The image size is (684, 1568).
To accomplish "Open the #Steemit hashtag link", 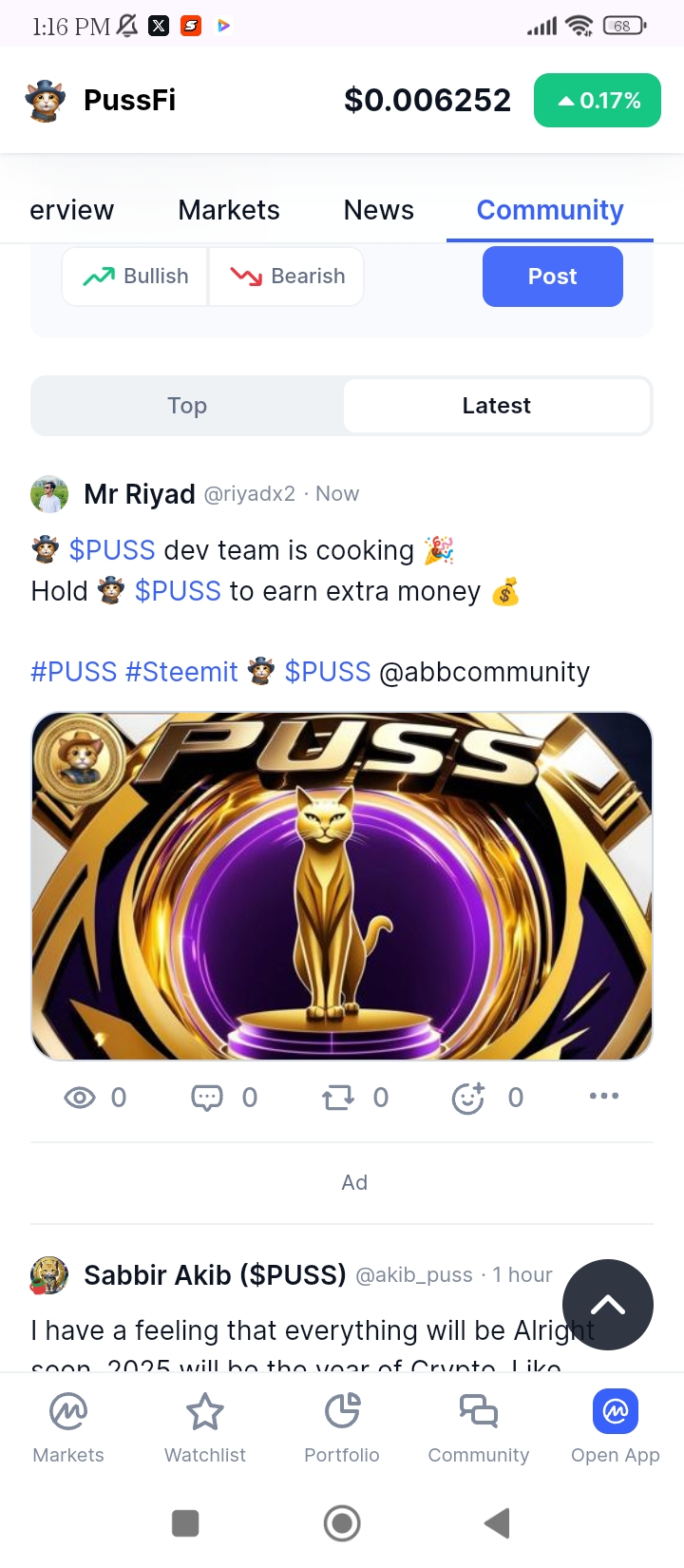I will coord(181,672).
